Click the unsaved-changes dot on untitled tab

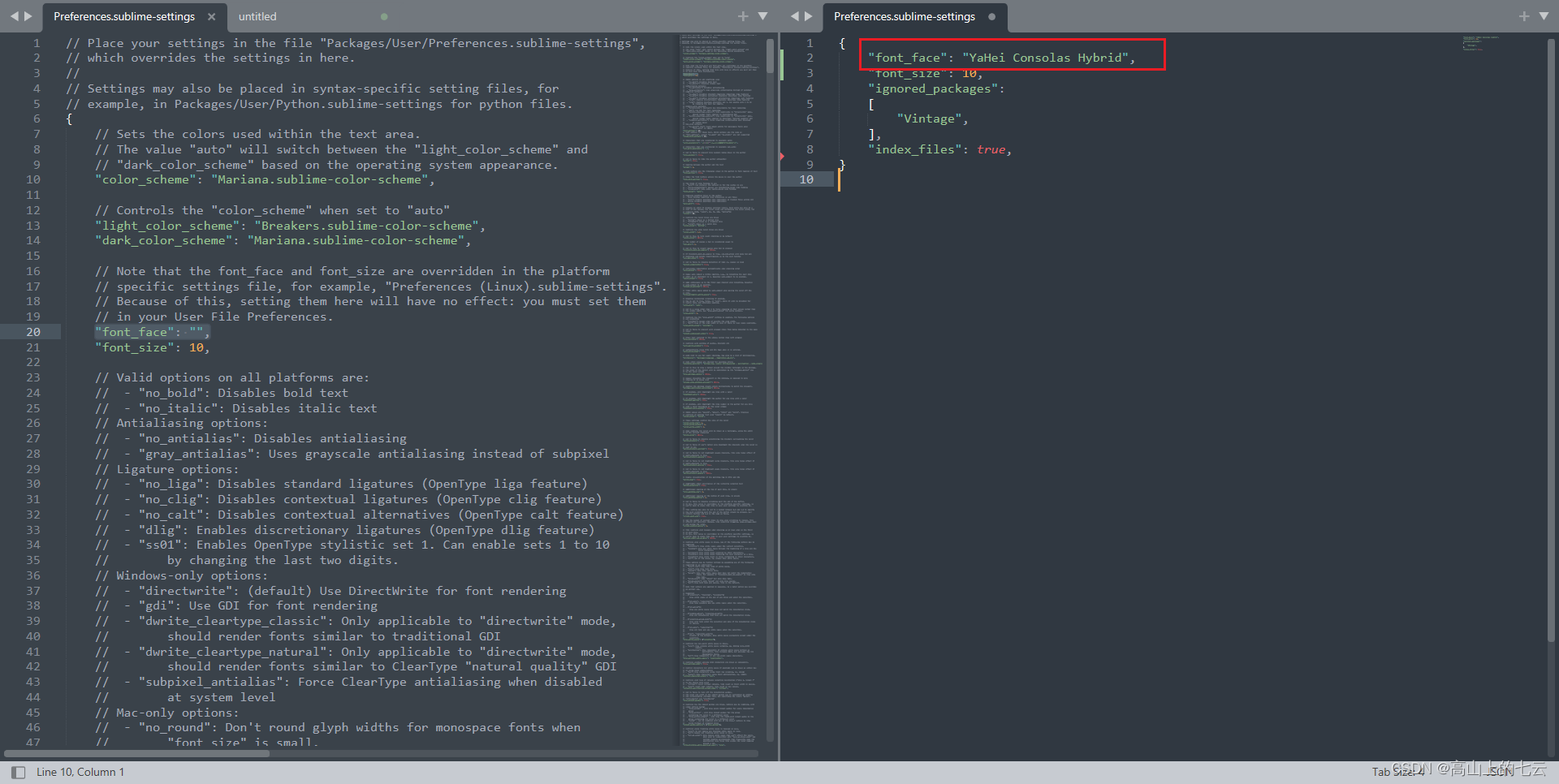click(383, 16)
